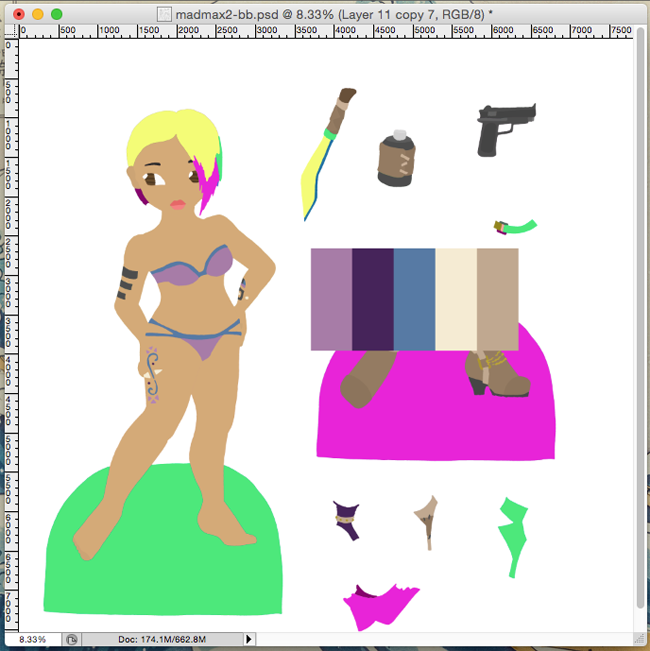This screenshot has width=650, height=651.
Task: Pick the steel blue palette swatch on canvas
Action: point(414,299)
